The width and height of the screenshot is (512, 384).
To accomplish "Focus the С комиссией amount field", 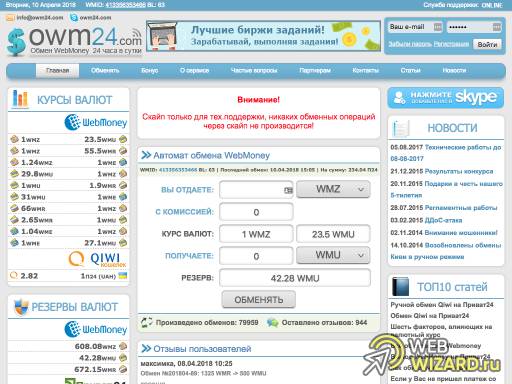I will click(256, 212).
